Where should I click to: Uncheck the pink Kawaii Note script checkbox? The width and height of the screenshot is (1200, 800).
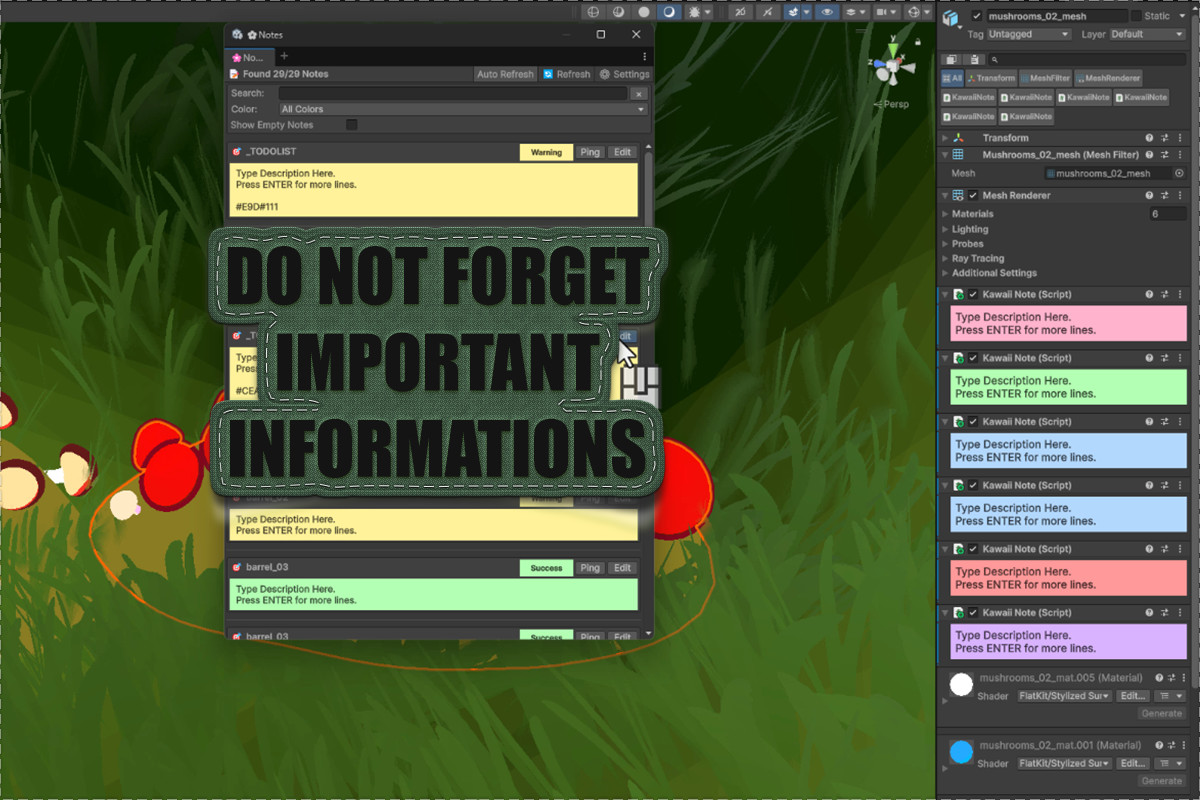point(973,295)
